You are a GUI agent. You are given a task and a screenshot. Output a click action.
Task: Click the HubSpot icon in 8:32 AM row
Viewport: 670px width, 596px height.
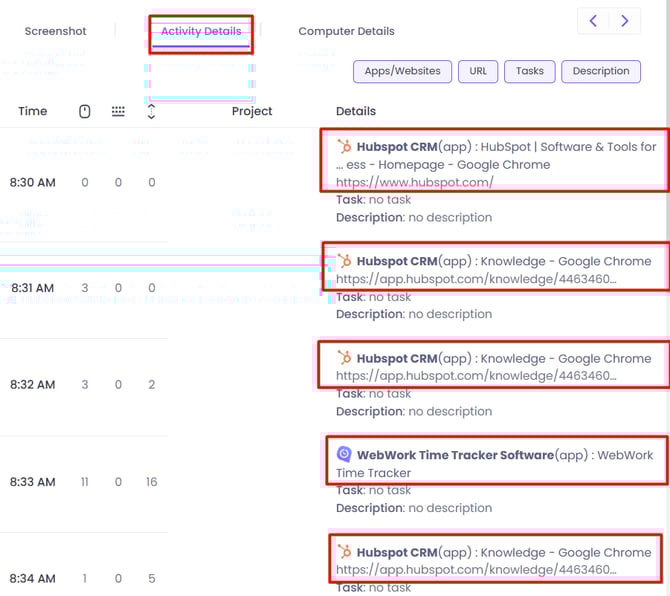tap(344, 358)
